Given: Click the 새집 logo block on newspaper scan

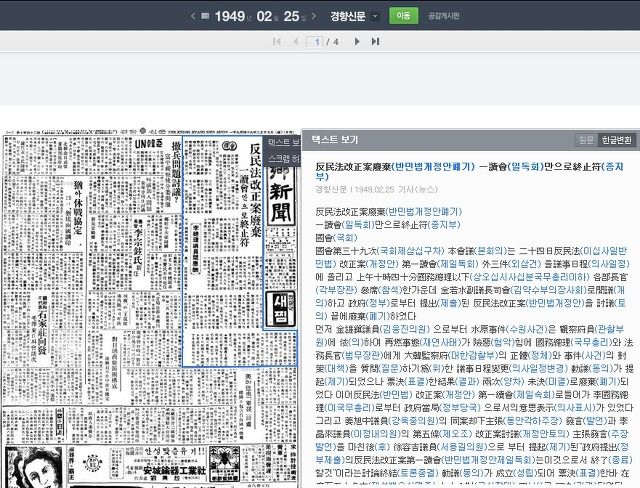Looking at the screenshot, I should coord(280,309).
